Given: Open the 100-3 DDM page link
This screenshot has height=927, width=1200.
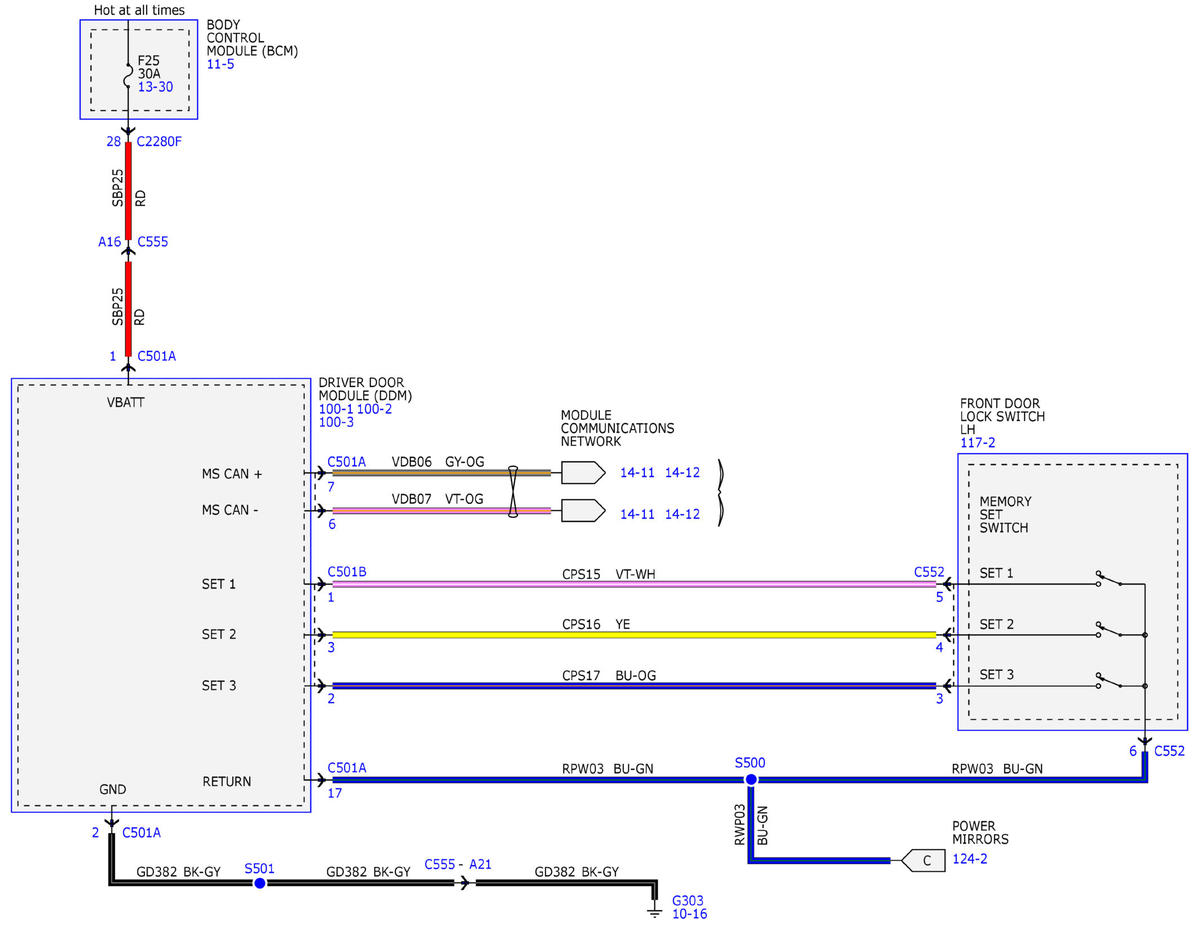Looking at the screenshot, I should tap(336, 422).
